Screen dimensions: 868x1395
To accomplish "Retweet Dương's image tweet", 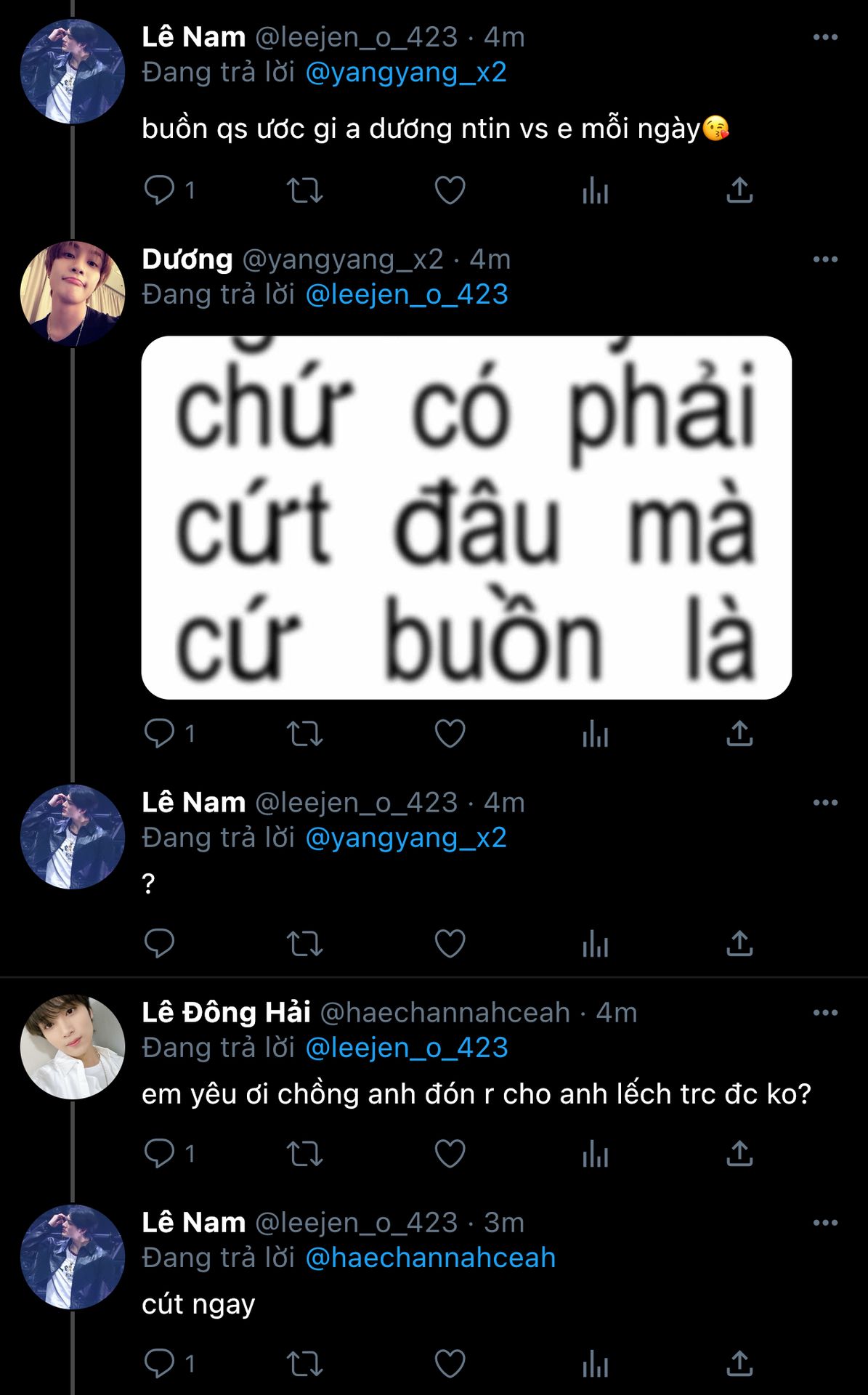I will click(304, 734).
